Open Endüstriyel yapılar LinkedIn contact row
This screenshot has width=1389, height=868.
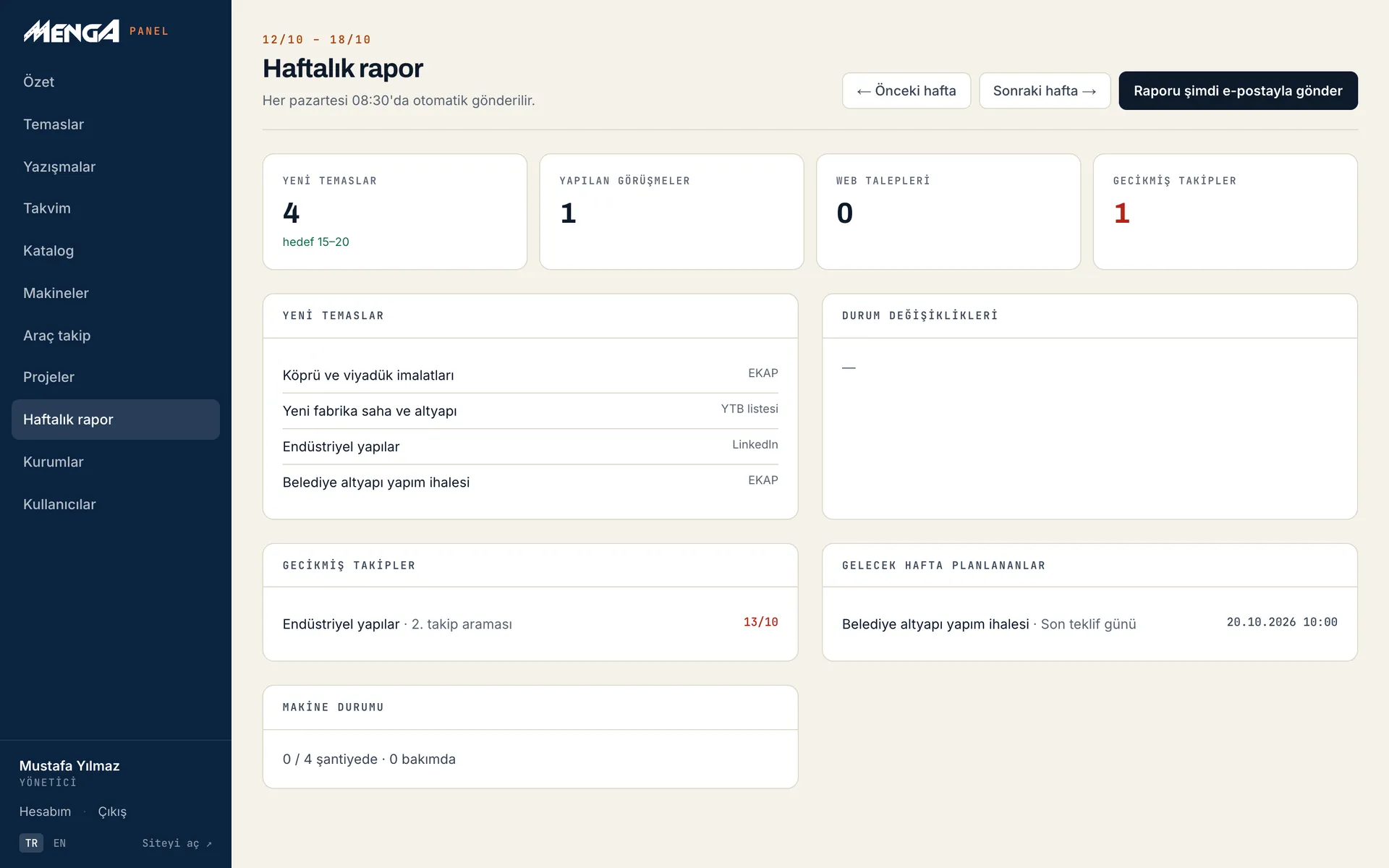click(530, 446)
